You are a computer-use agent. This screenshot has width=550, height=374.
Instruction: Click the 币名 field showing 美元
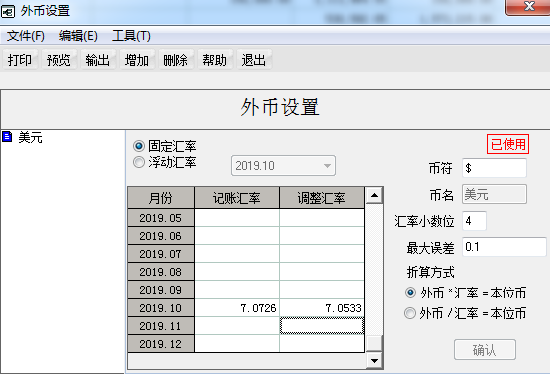pos(494,194)
